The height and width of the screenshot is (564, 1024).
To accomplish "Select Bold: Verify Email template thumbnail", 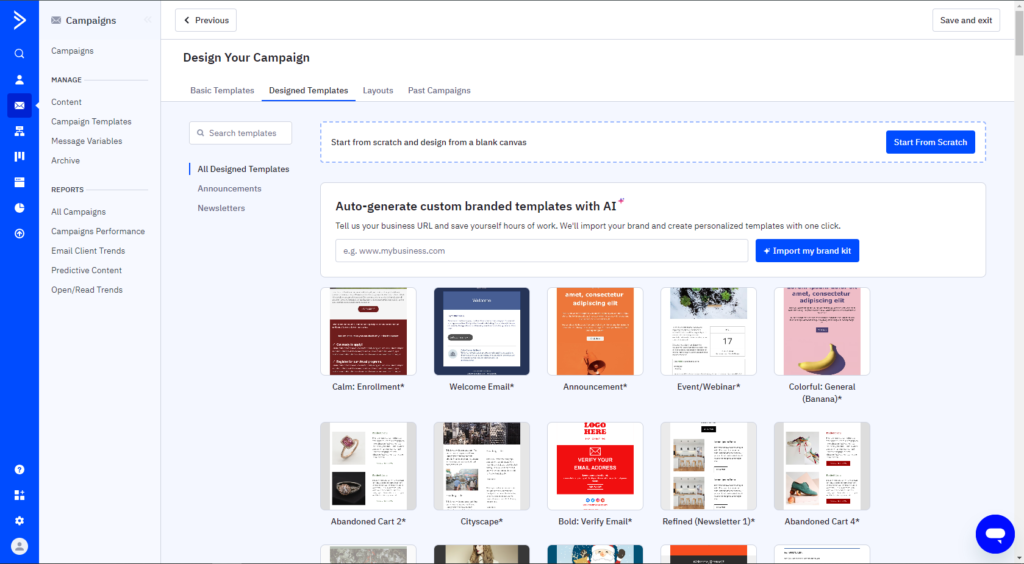I will [595, 466].
